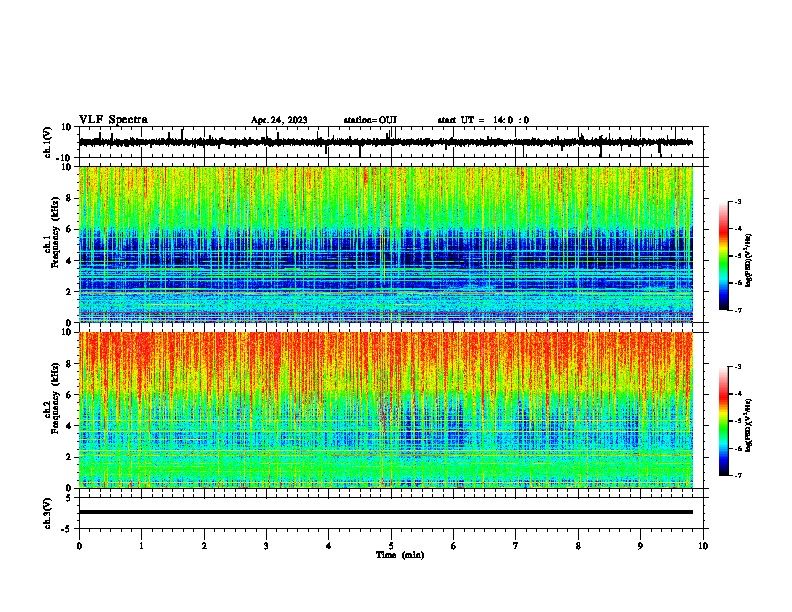Click the ch.2 "Frequency (kHz)" axis label

click(55, 398)
